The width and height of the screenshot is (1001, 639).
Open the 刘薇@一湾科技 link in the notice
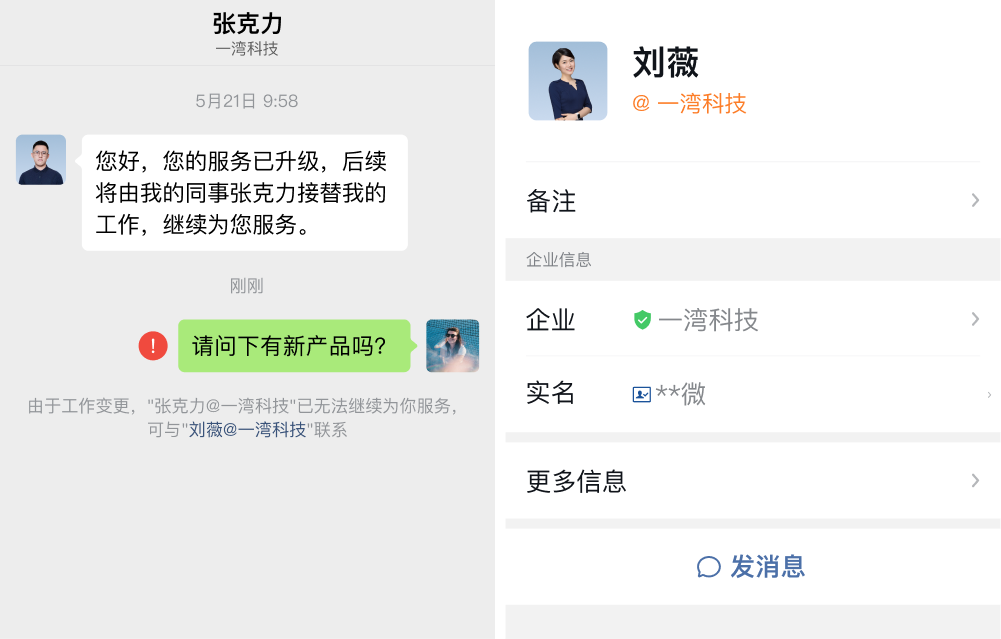click(x=248, y=430)
